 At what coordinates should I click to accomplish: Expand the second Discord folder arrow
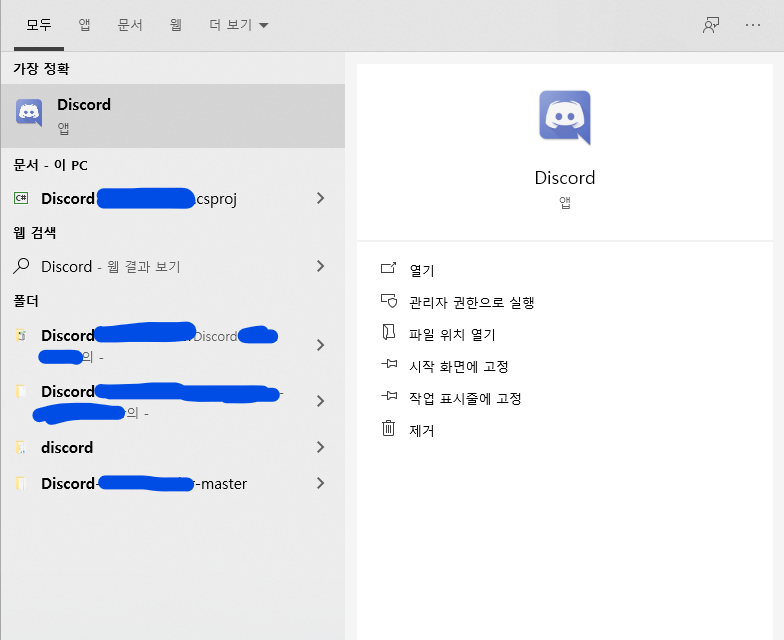(320, 401)
